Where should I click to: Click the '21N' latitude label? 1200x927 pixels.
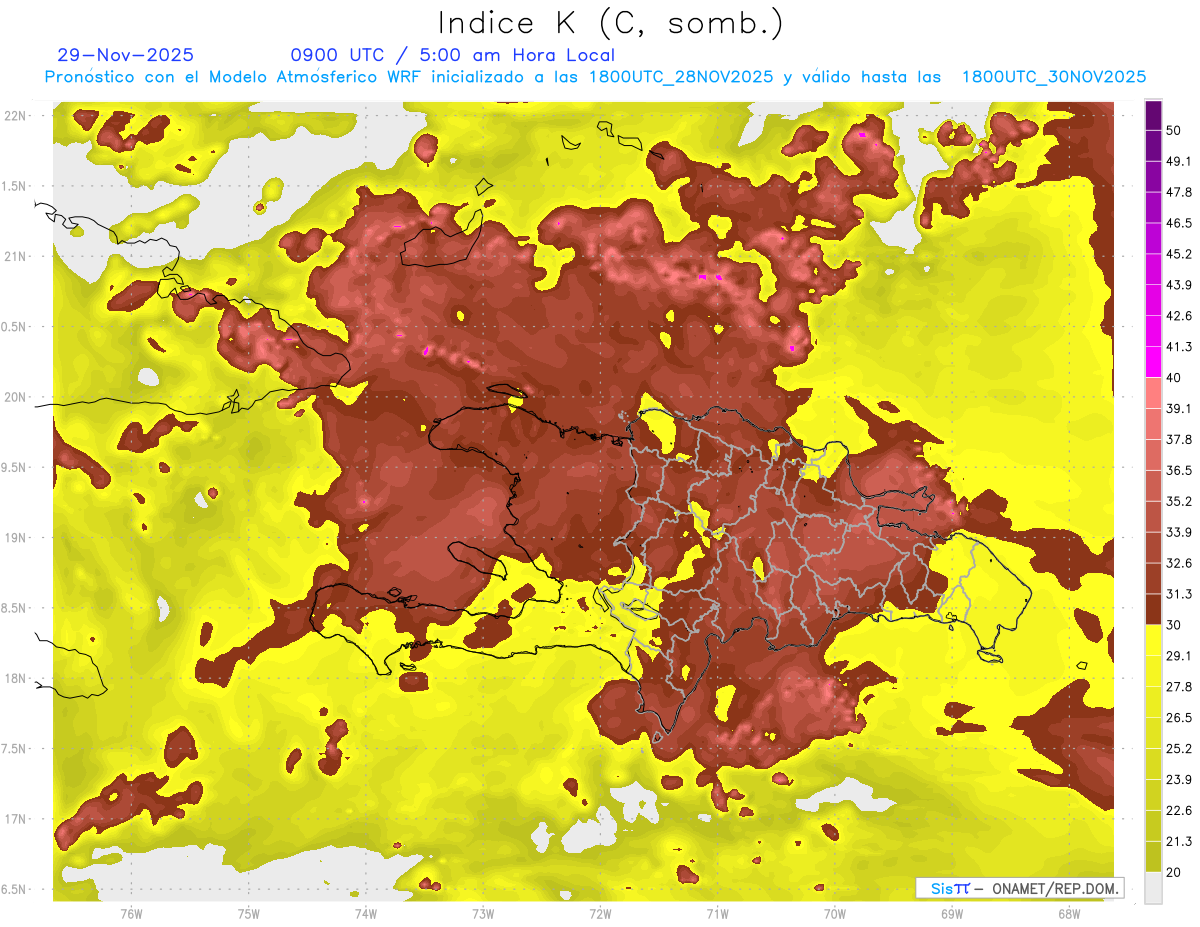16,257
